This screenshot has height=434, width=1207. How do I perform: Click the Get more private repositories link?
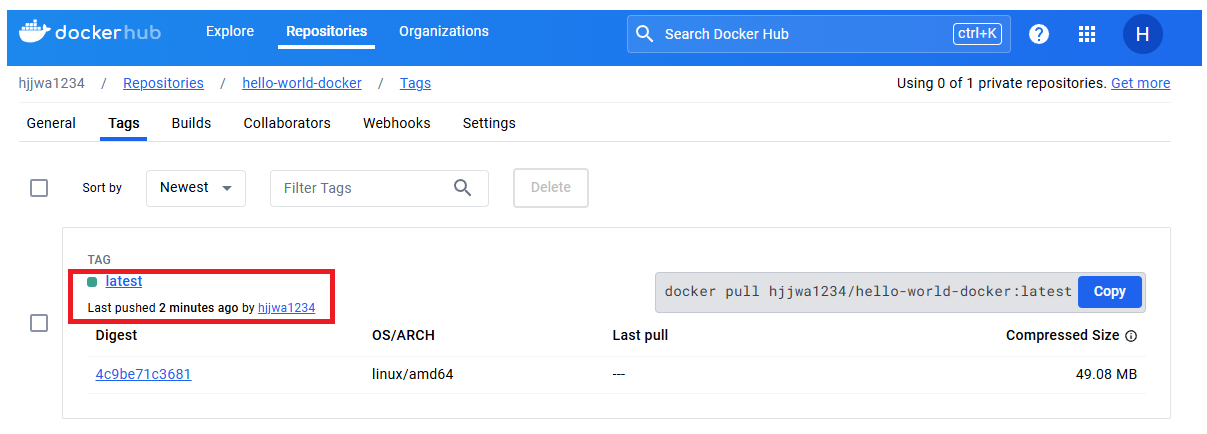(x=1140, y=83)
